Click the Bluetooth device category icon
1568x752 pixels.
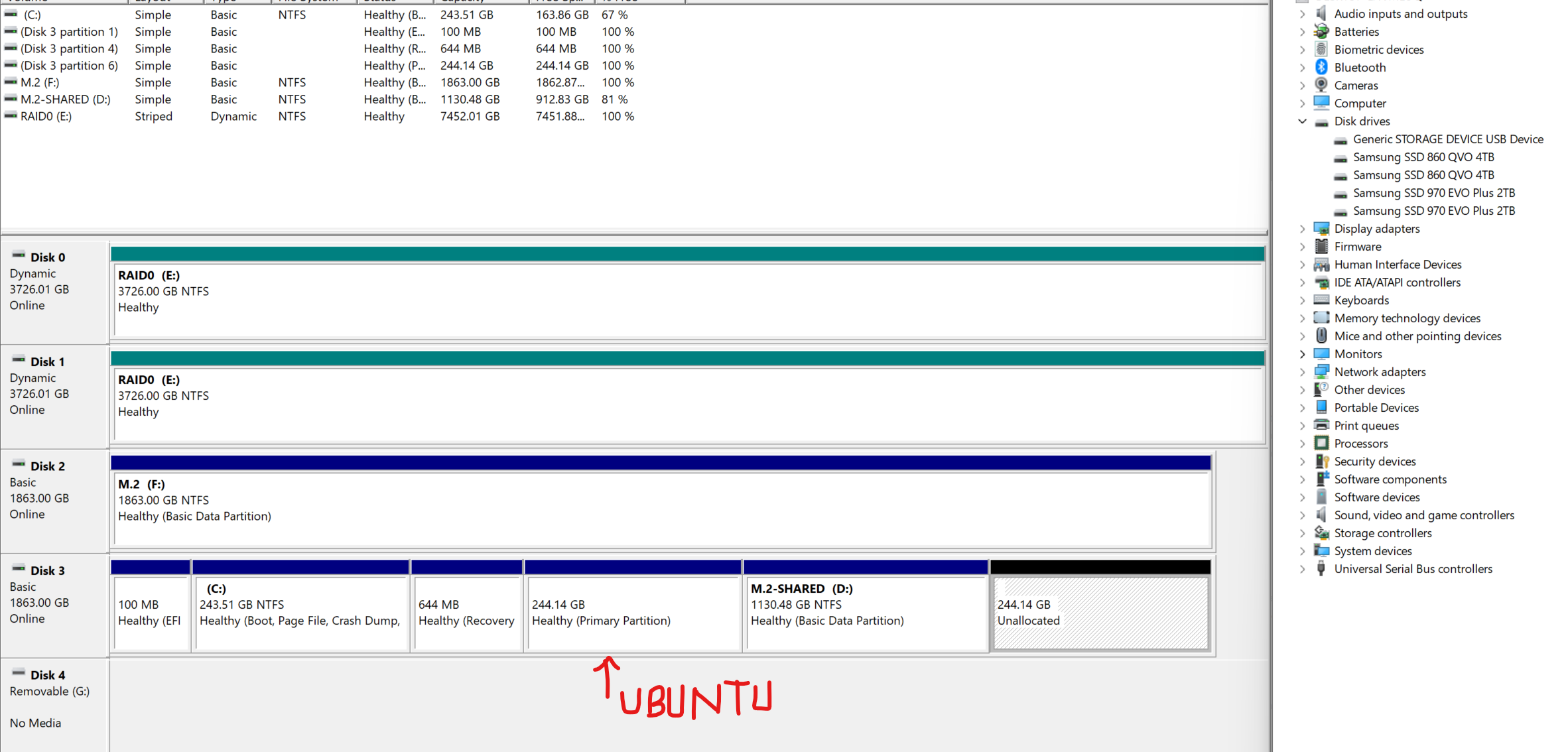(x=1321, y=67)
